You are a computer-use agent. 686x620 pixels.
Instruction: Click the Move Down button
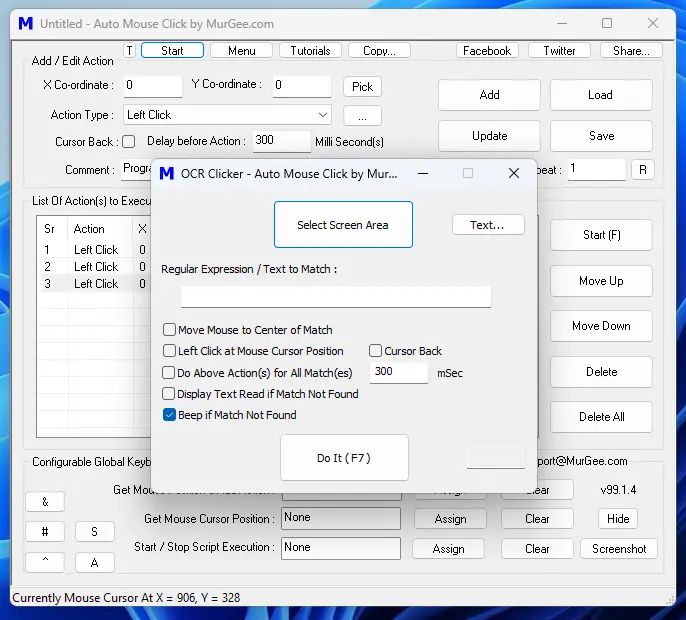(601, 326)
